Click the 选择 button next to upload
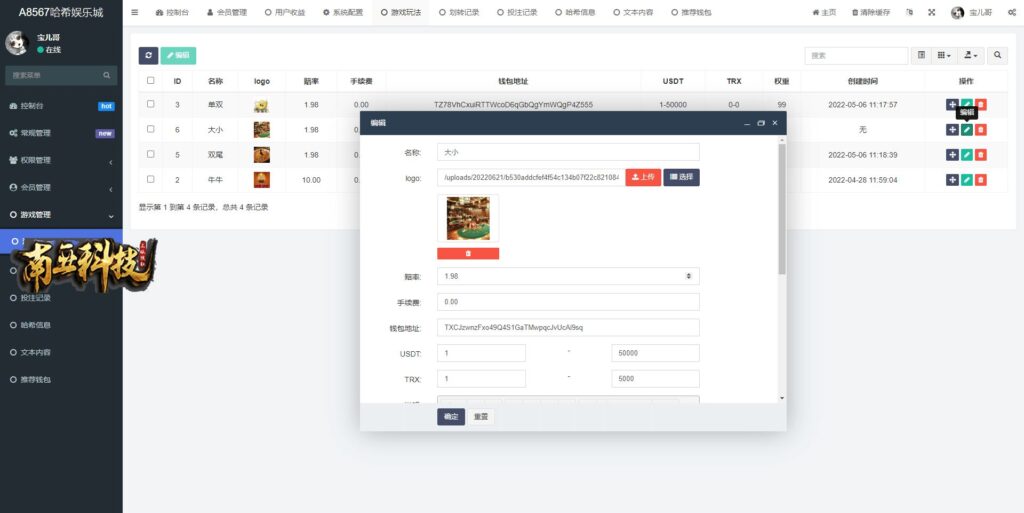Viewport: 1024px width, 513px height. point(681,177)
